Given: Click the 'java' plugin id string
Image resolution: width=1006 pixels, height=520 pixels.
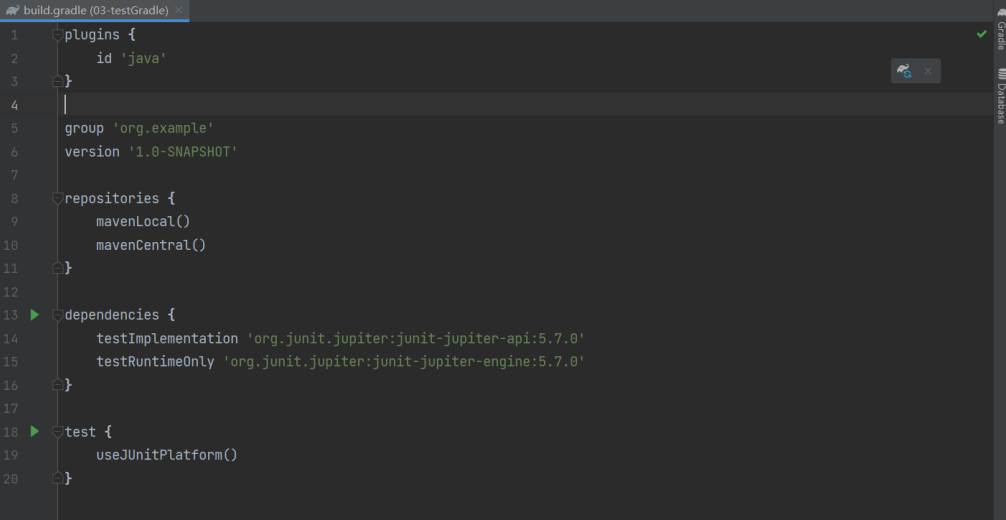Looking at the screenshot, I should pyautogui.click(x=144, y=58).
